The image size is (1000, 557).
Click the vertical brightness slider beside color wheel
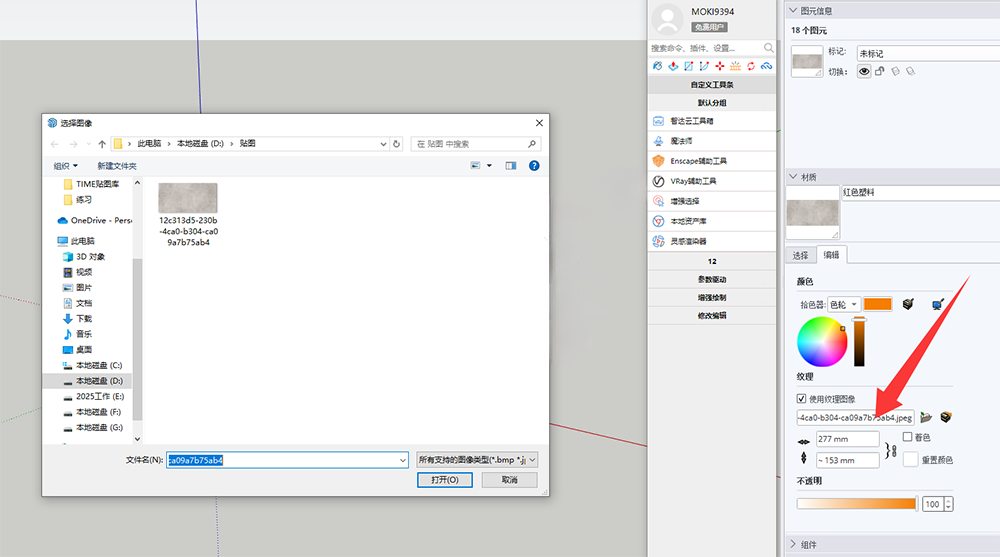[x=859, y=342]
